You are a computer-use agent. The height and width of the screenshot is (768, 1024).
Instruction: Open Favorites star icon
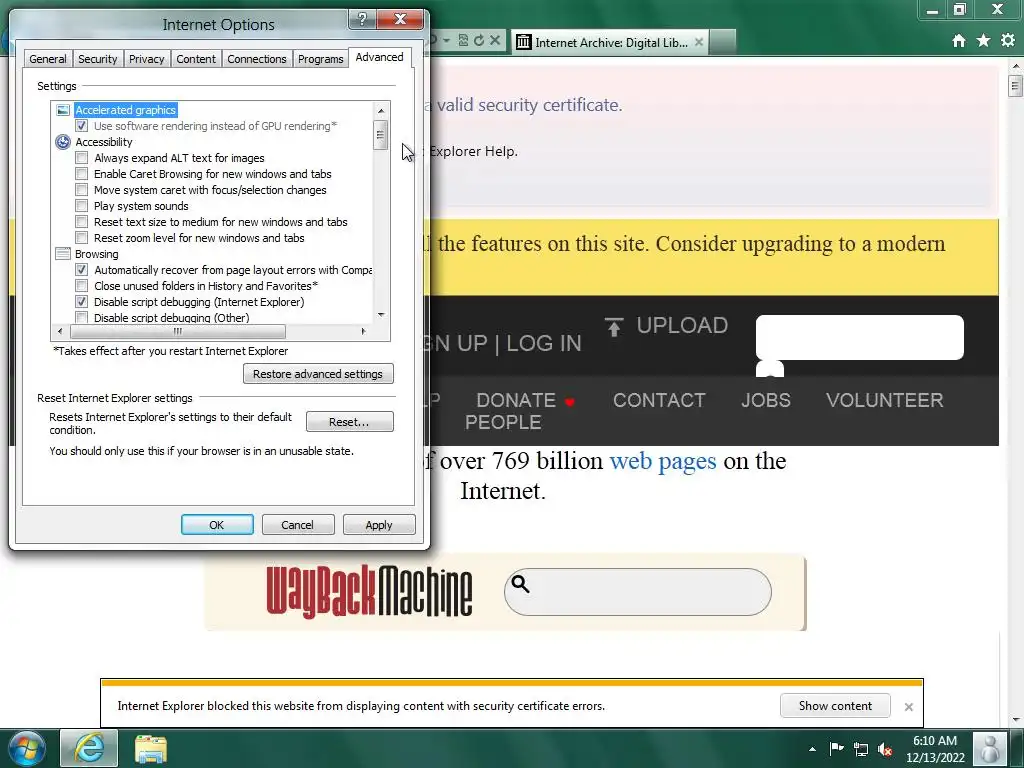coord(983,40)
